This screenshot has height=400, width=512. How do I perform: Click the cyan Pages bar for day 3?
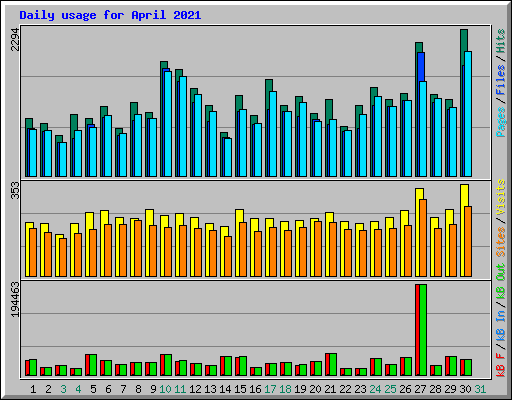point(63,159)
